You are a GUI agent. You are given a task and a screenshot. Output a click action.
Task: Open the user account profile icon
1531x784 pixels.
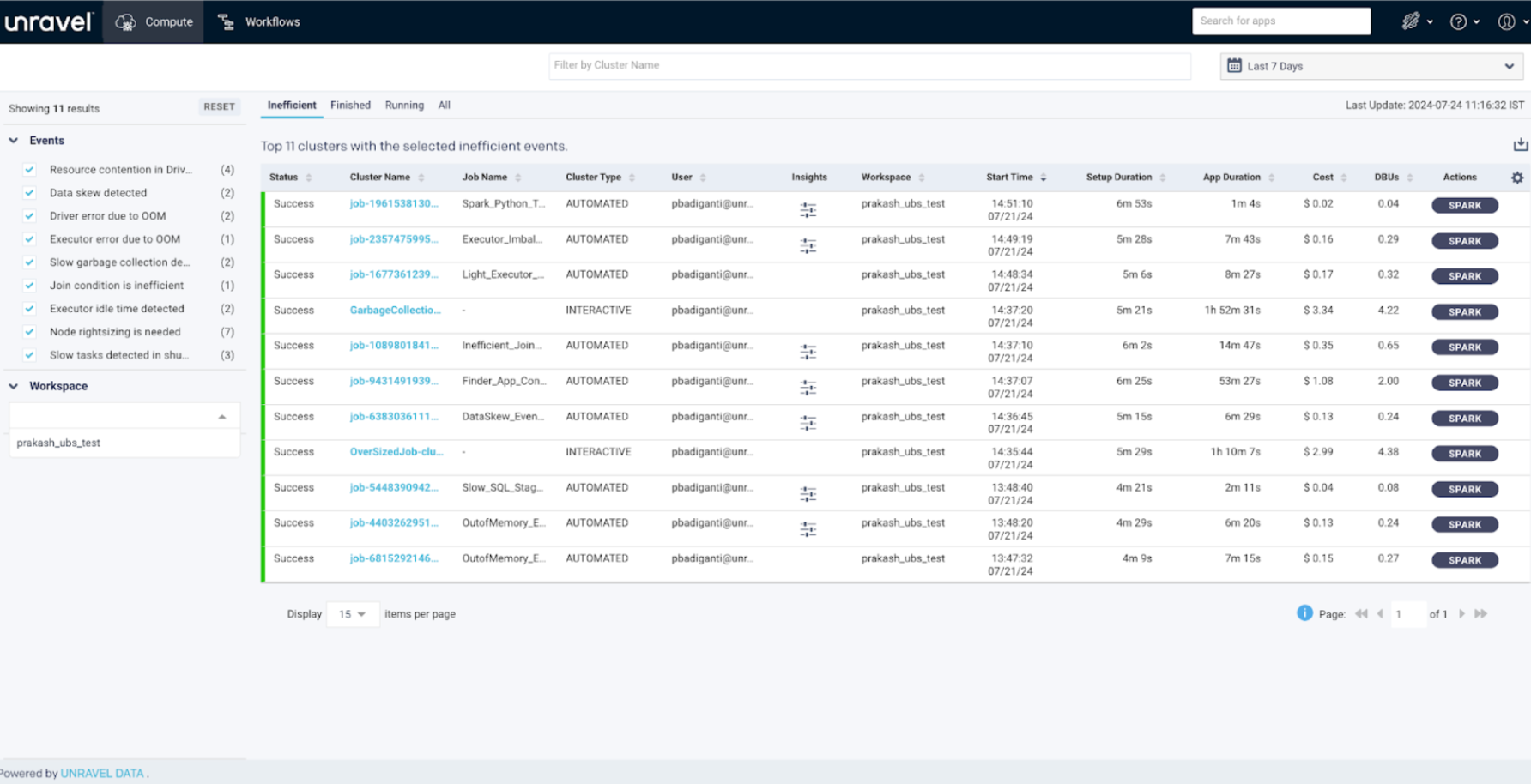[1506, 22]
